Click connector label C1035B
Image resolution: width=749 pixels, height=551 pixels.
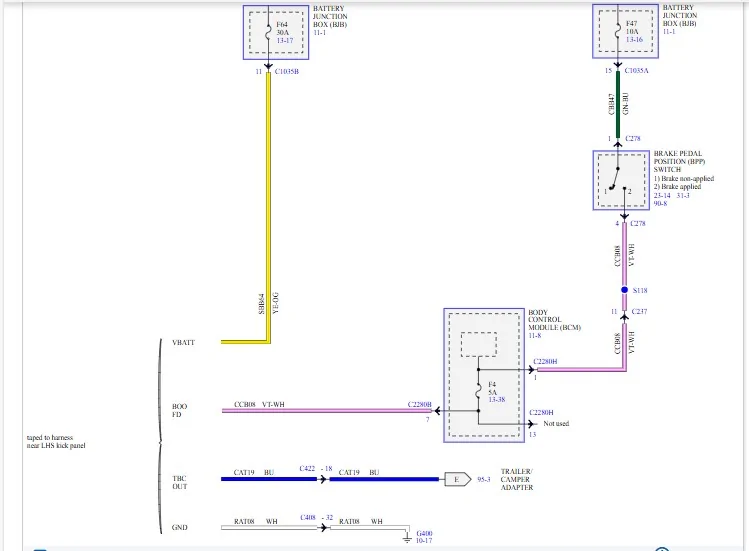[287, 72]
